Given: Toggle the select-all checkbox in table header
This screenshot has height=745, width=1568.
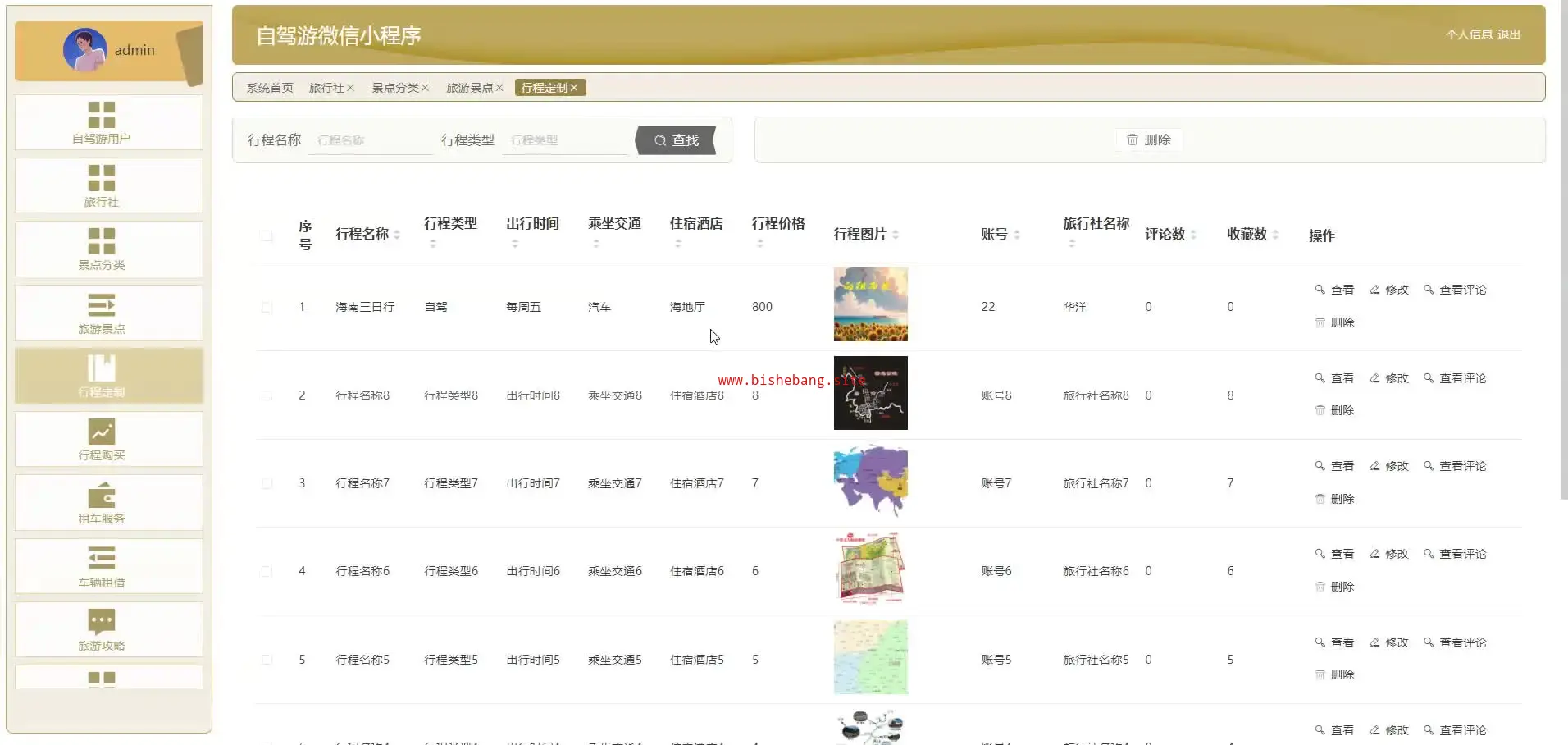Looking at the screenshot, I should [x=267, y=235].
